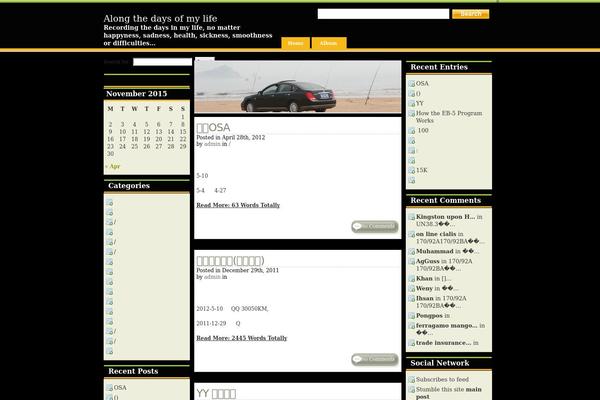The height and width of the screenshot is (400, 600).
Task: Click Read More: 2445 Words Totally
Action: click(241, 338)
